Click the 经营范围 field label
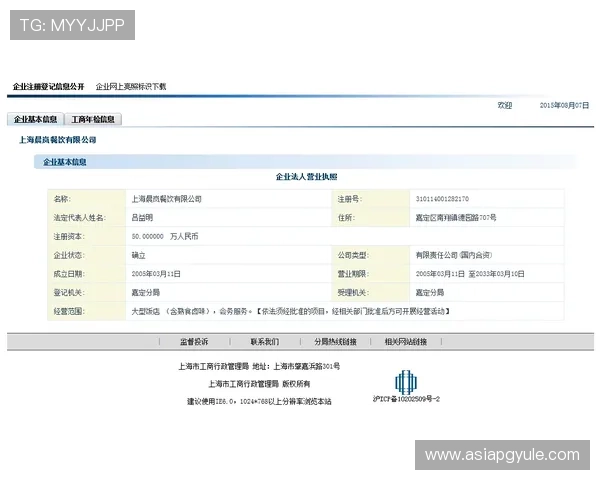The height and width of the screenshot is (480, 600). [69, 312]
